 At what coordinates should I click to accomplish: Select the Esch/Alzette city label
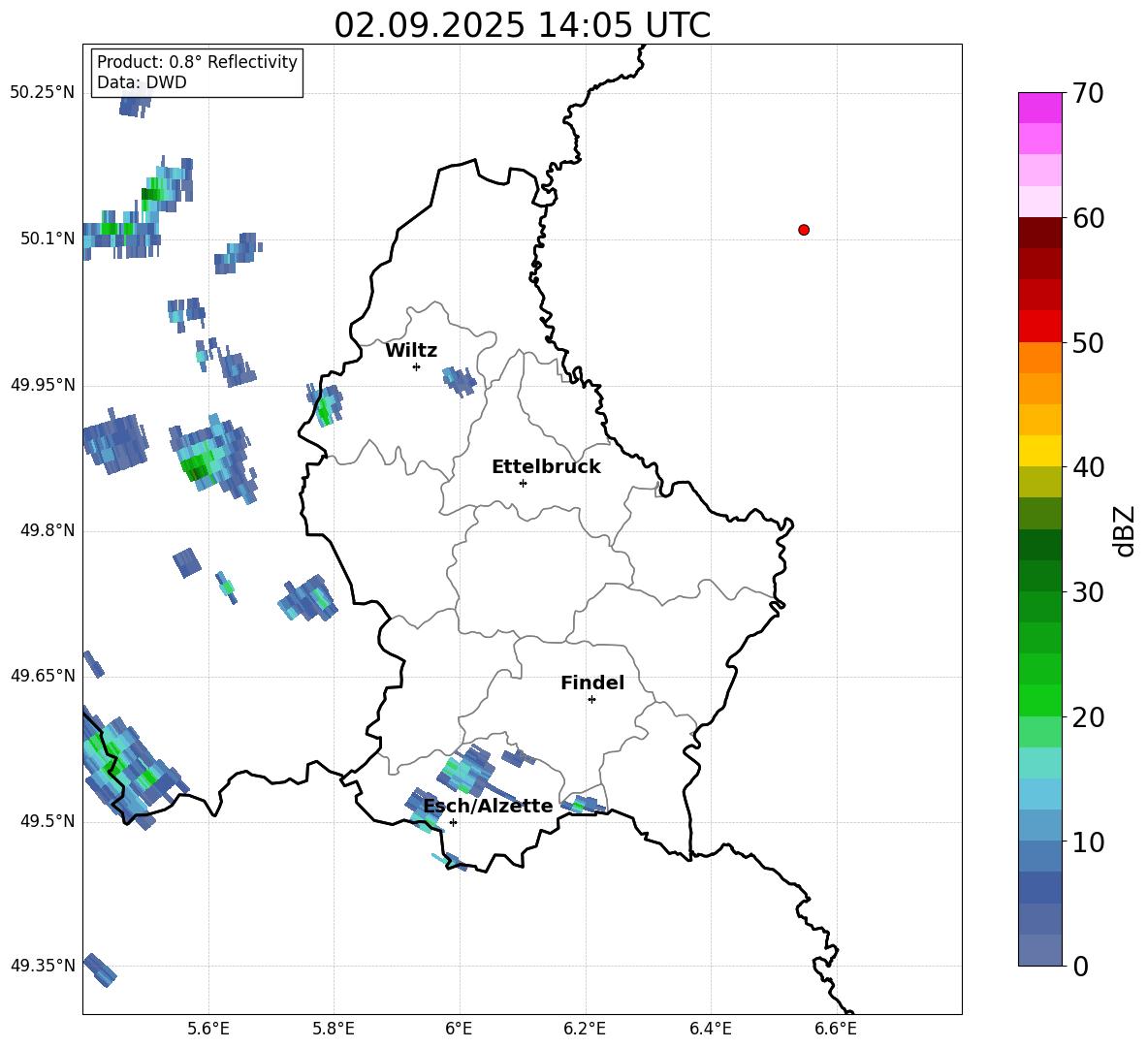click(488, 807)
